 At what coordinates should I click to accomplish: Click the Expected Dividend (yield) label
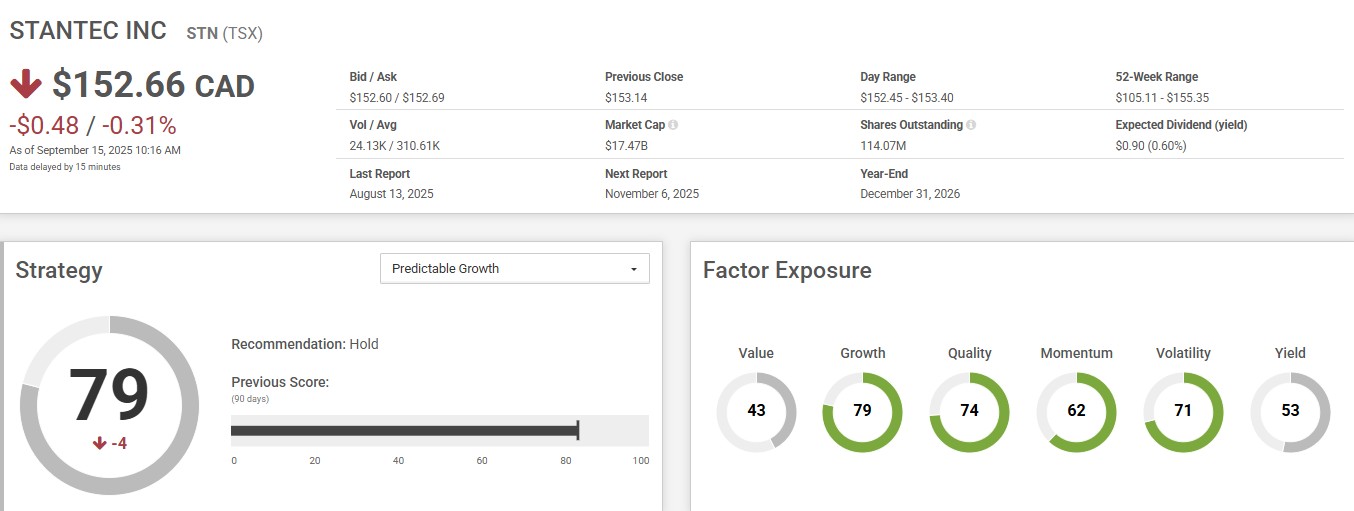1182,125
